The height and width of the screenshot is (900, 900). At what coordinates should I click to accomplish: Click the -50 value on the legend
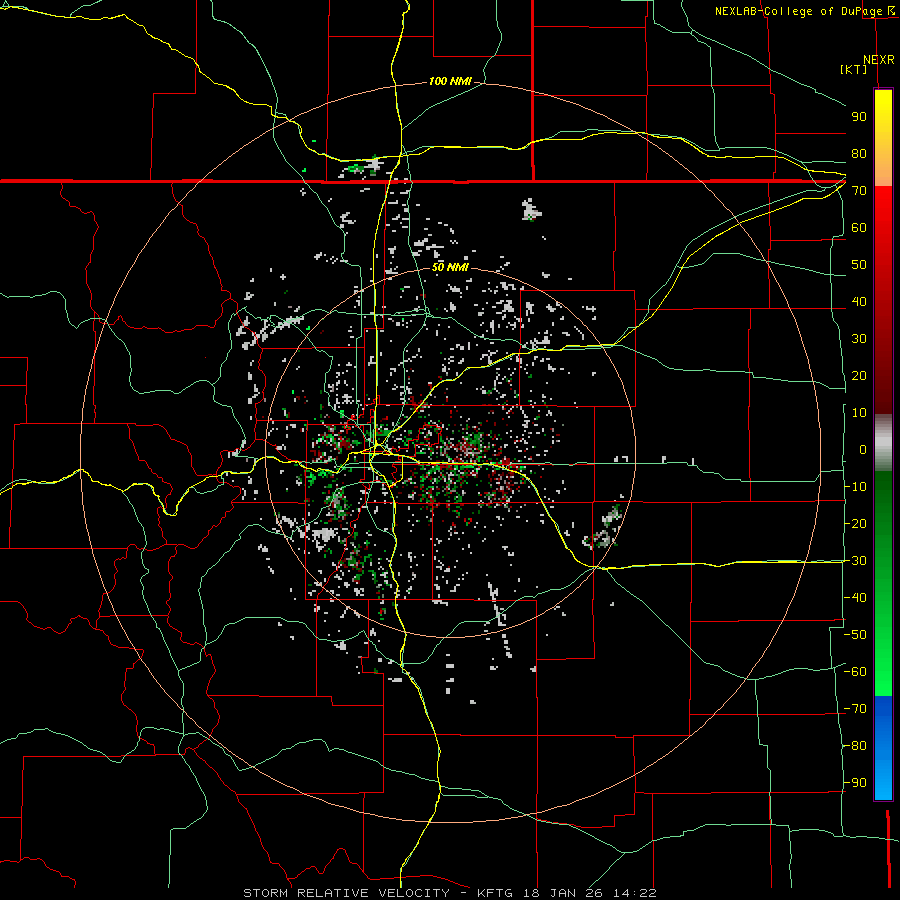pos(855,635)
